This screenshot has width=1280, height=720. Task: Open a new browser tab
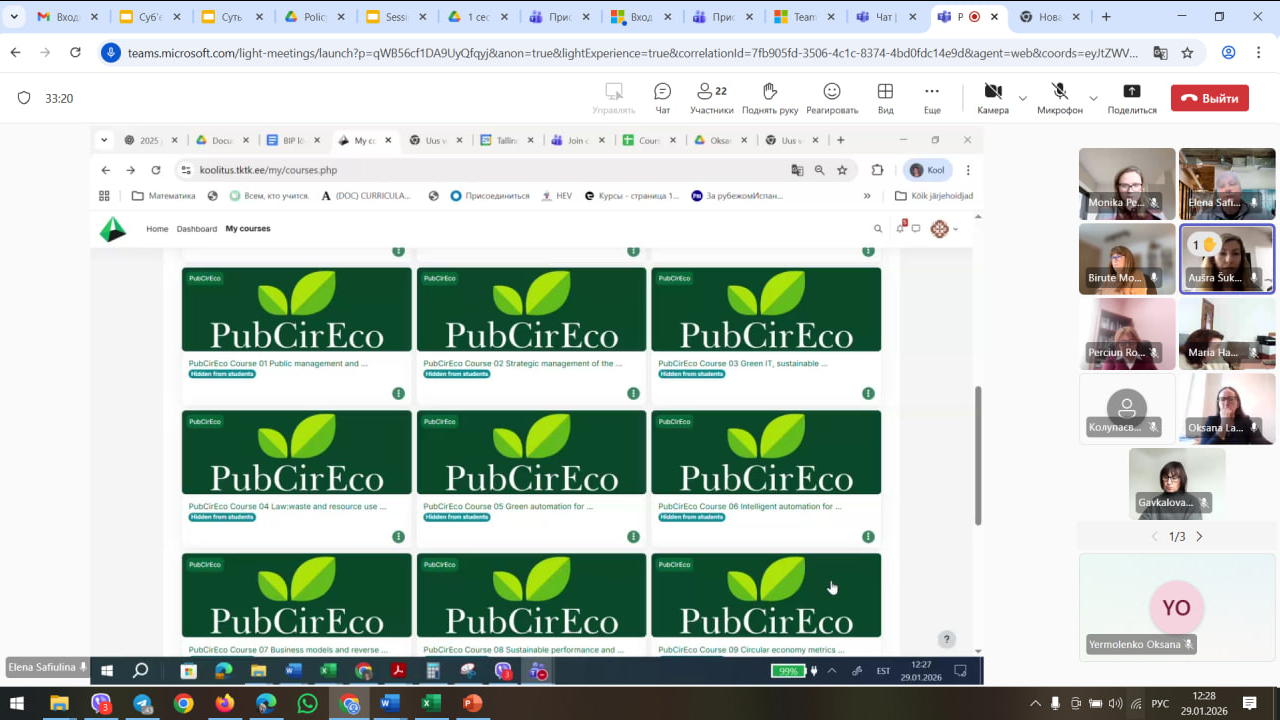pos(1106,17)
